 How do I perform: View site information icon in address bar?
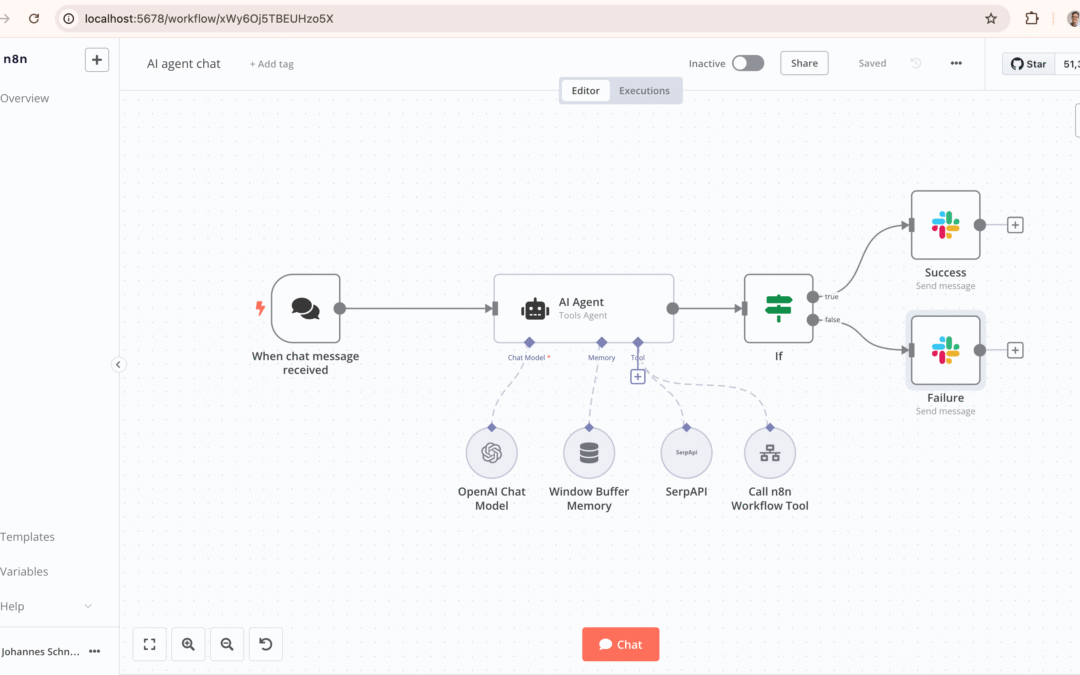pyautogui.click(x=69, y=19)
